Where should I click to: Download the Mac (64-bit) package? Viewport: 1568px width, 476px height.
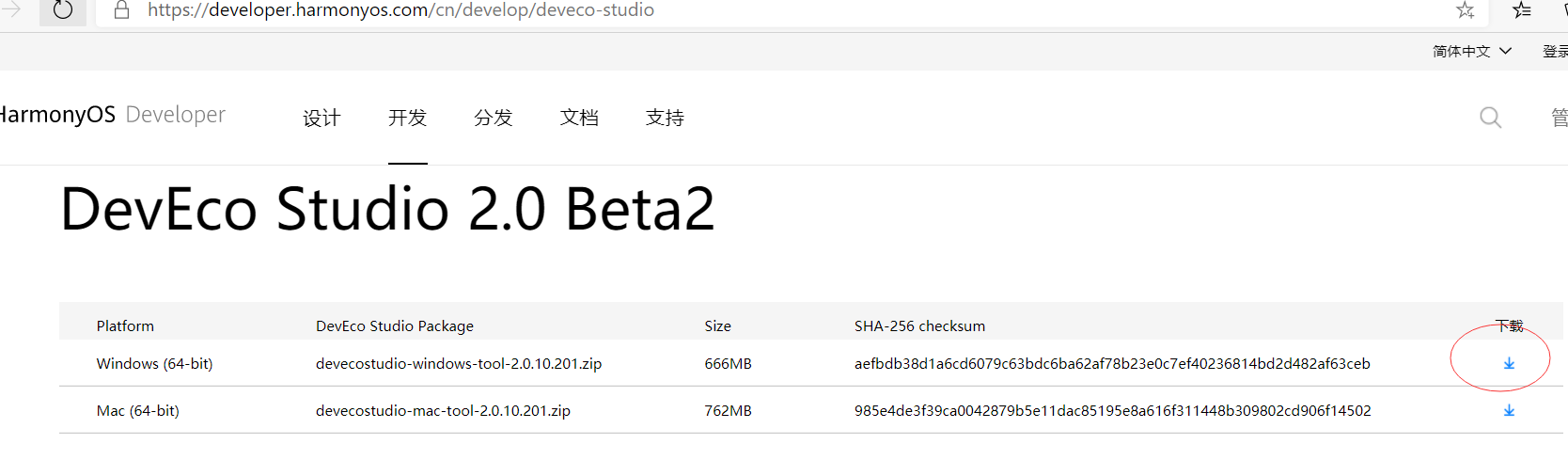(1509, 411)
